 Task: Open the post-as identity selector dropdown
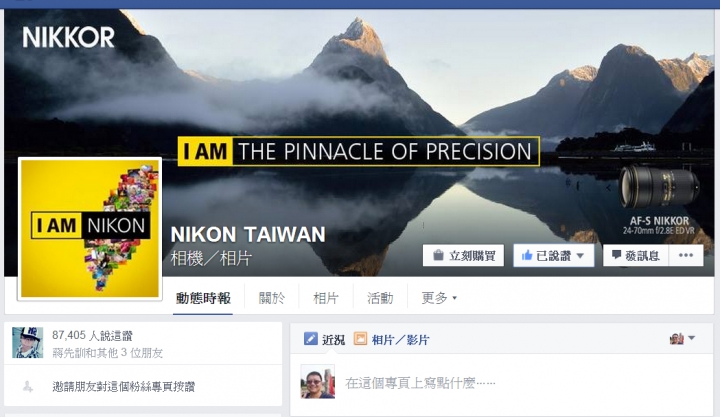(x=682, y=339)
